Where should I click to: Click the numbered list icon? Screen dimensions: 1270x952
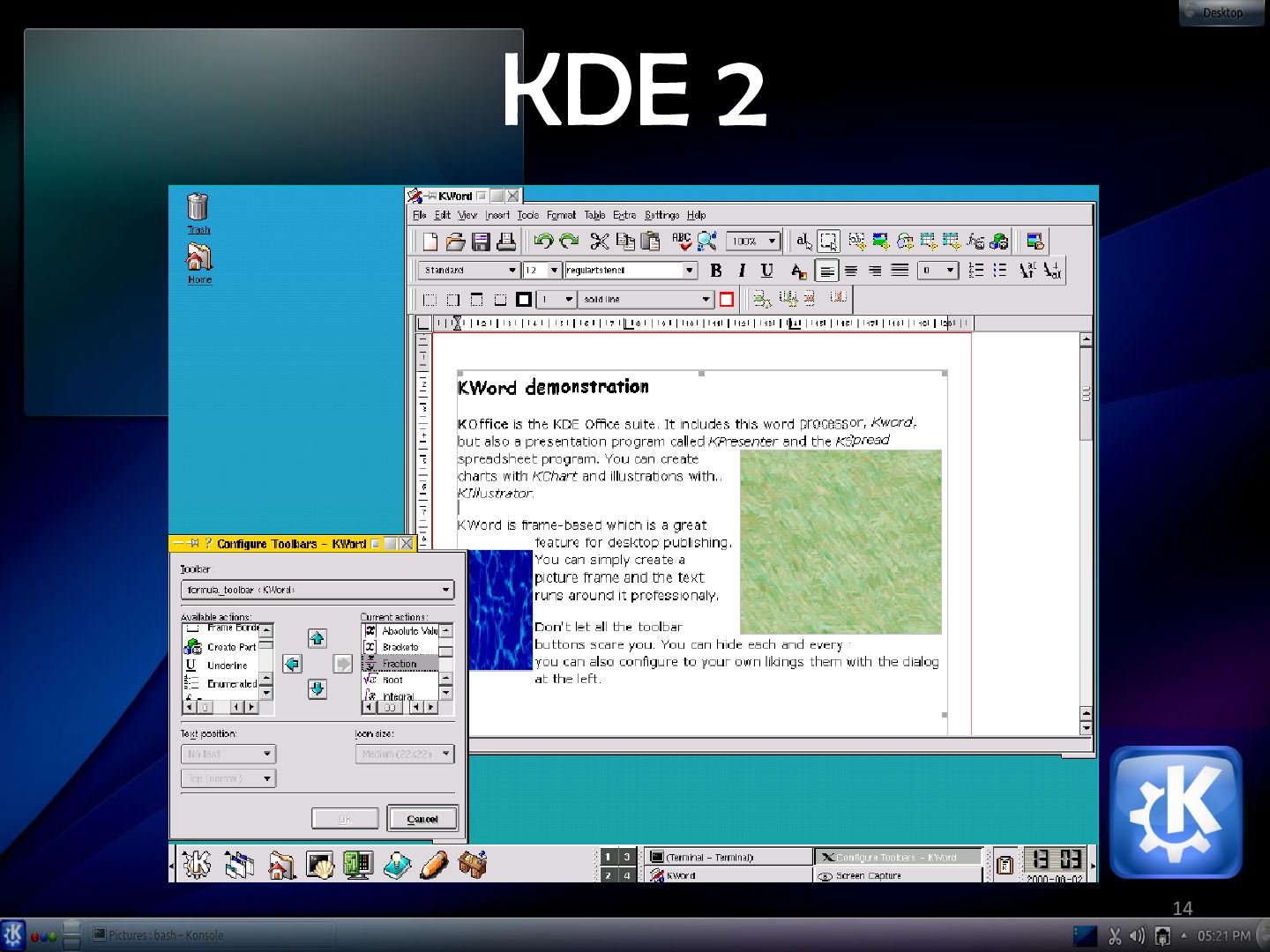coord(975,271)
